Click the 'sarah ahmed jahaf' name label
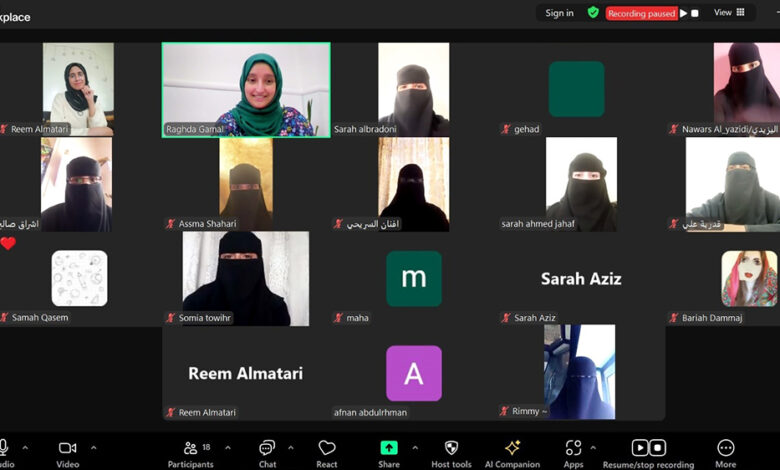Viewport: 780px width, 470px height. click(x=538, y=224)
